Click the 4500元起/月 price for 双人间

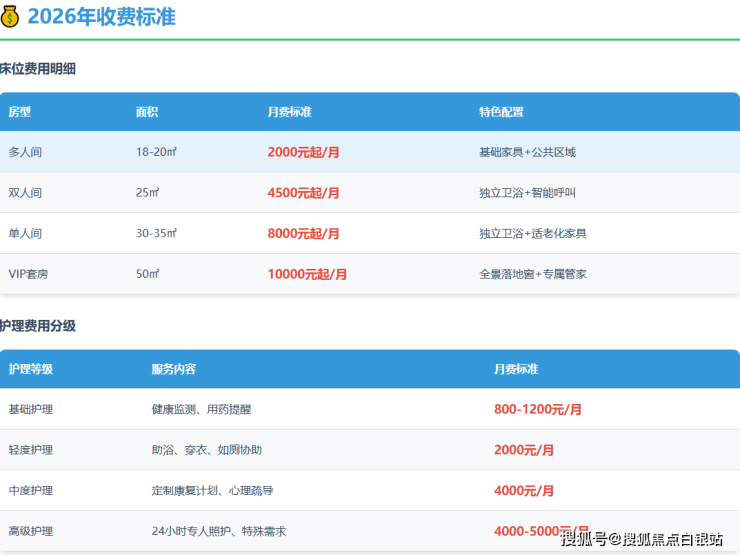303,193
